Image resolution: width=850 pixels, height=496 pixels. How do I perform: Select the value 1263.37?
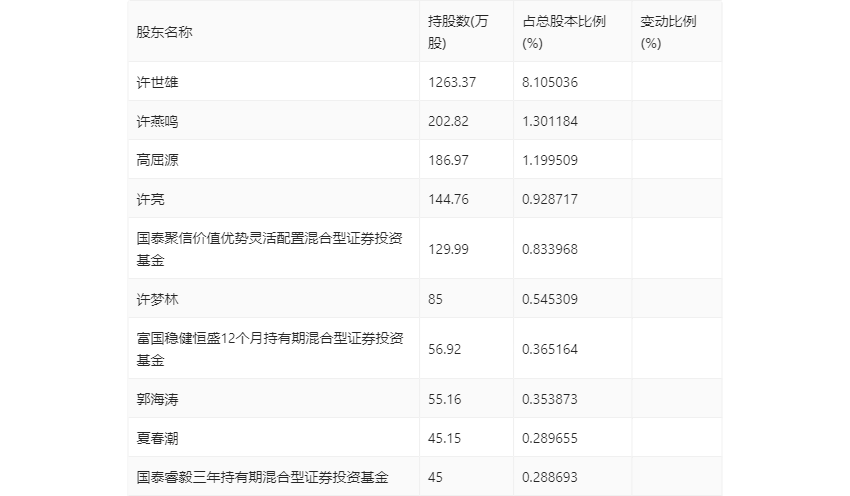(x=452, y=82)
